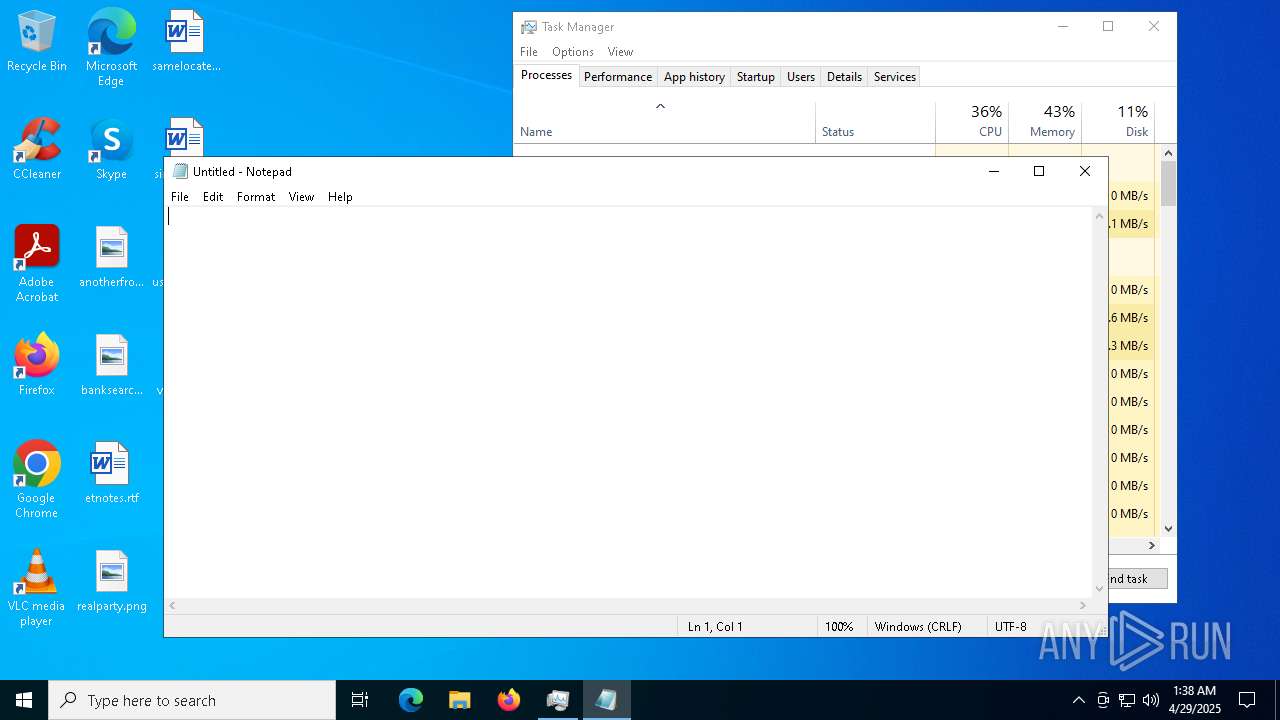The height and width of the screenshot is (720, 1280).
Task: Switch to Details tab
Action: point(844,77)
